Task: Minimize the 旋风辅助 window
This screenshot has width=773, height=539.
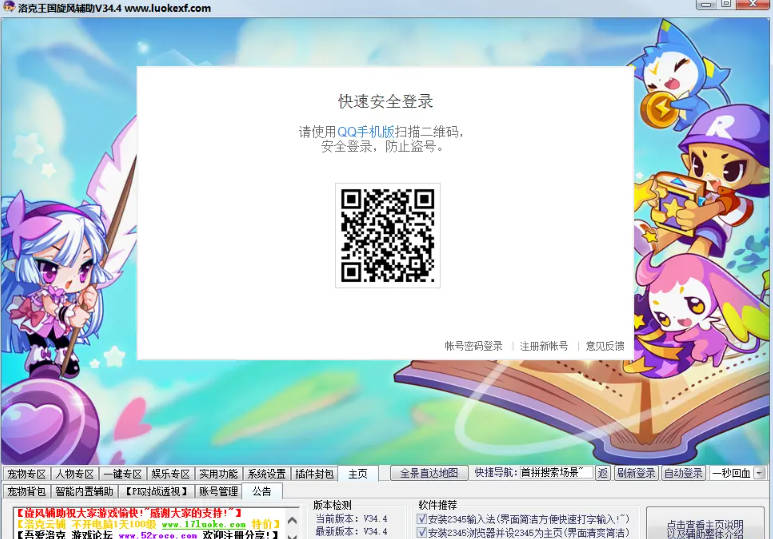Action: coord(705,4)
